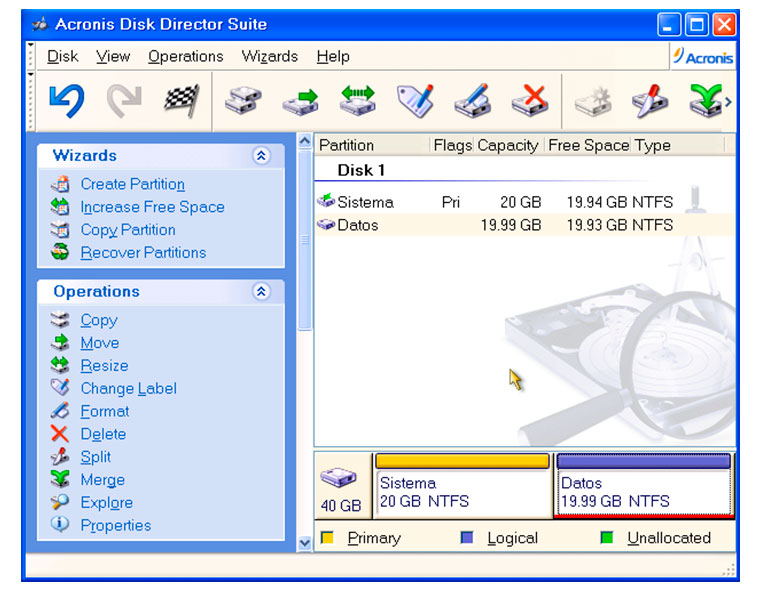
Task: Click the sidebar Merge operation icon
Action: (x=61, y=480)
